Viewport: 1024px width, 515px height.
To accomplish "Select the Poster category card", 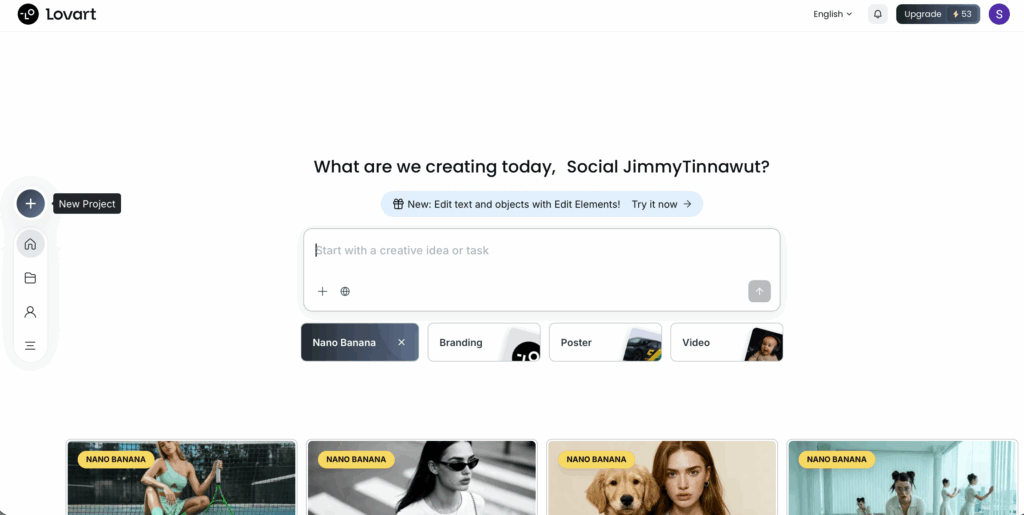I will coord(605,342).
